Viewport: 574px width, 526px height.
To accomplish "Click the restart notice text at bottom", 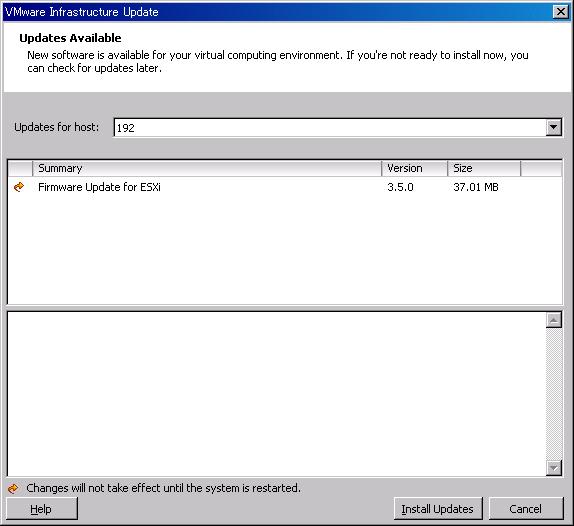I will point(163,488).
